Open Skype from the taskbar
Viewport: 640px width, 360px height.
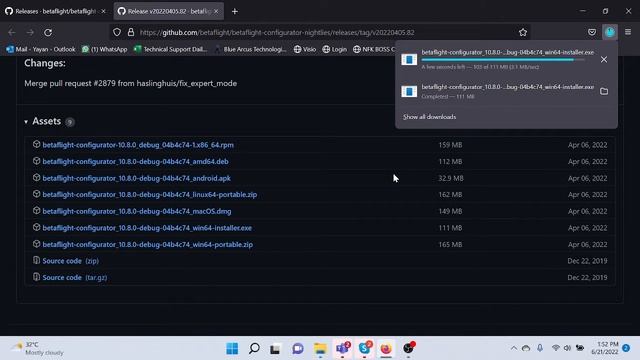click(364, 348)
